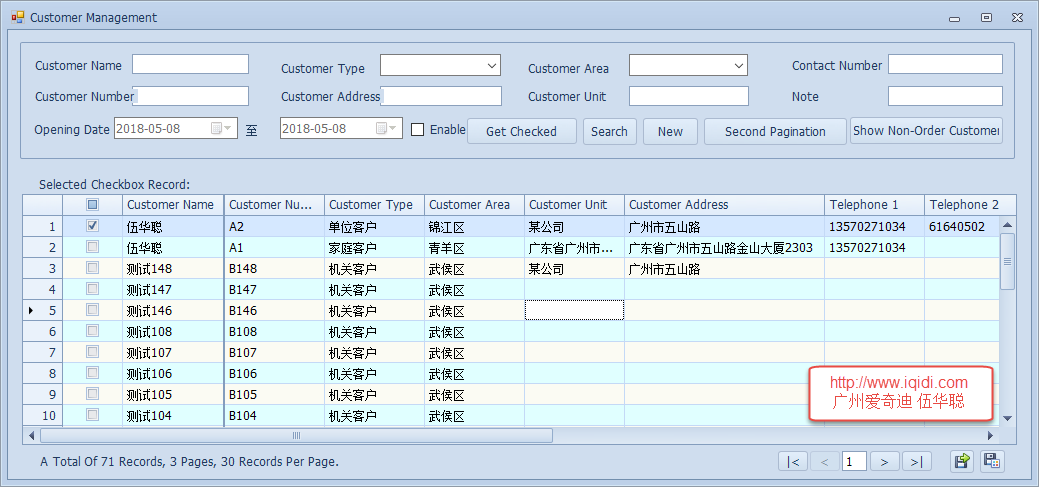This screenshot has height=487, width=1039.
Task: Click the Customer Management window icon
Action: coord(17,17)
